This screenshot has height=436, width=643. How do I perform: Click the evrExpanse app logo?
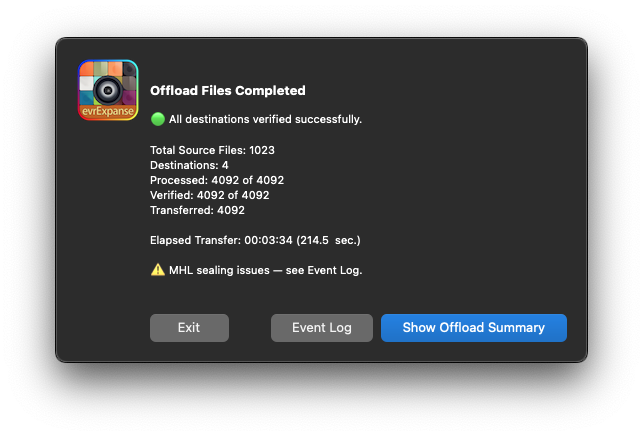click(108, 90)
